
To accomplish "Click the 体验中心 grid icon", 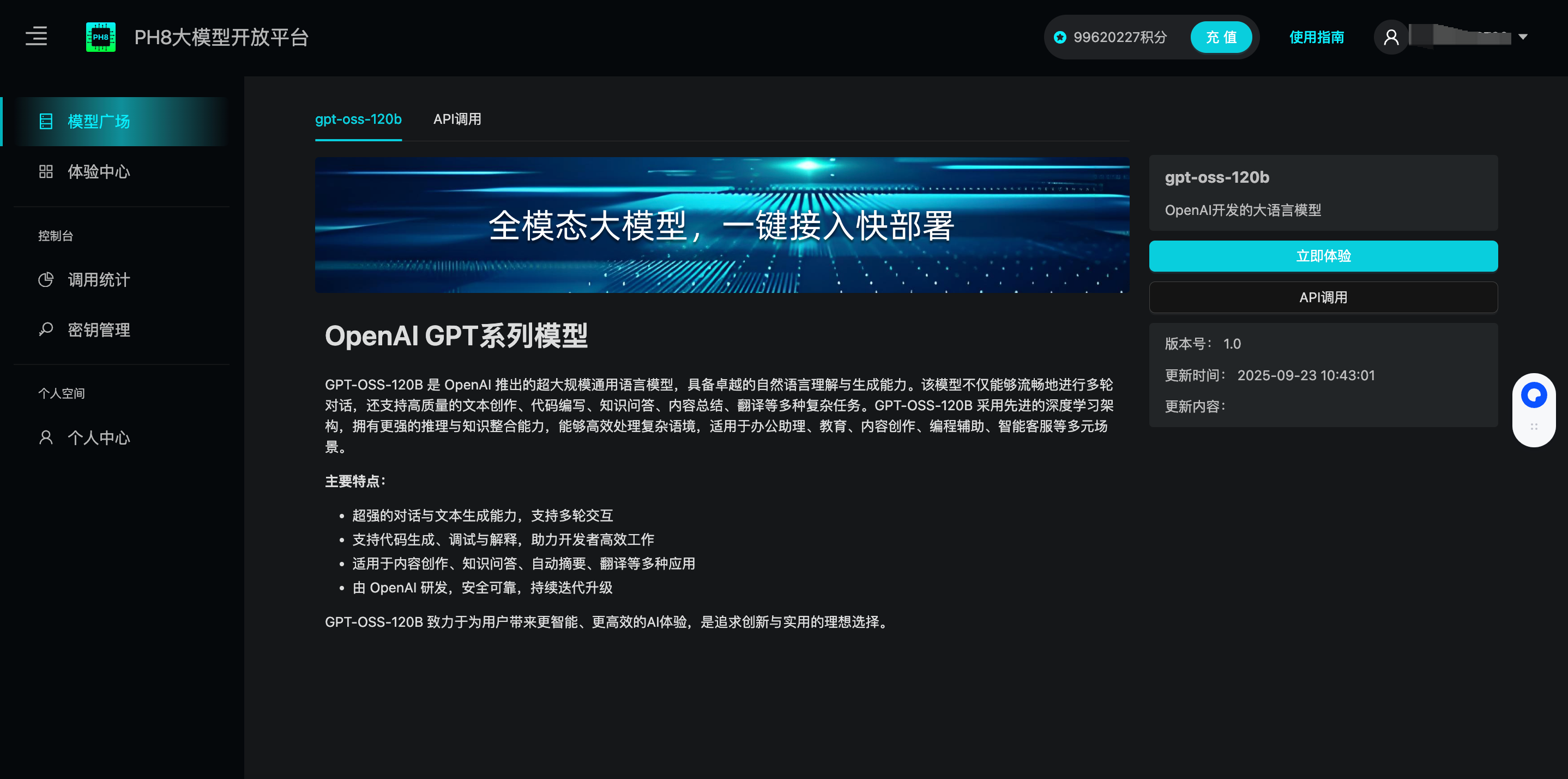I will point(46,172).
